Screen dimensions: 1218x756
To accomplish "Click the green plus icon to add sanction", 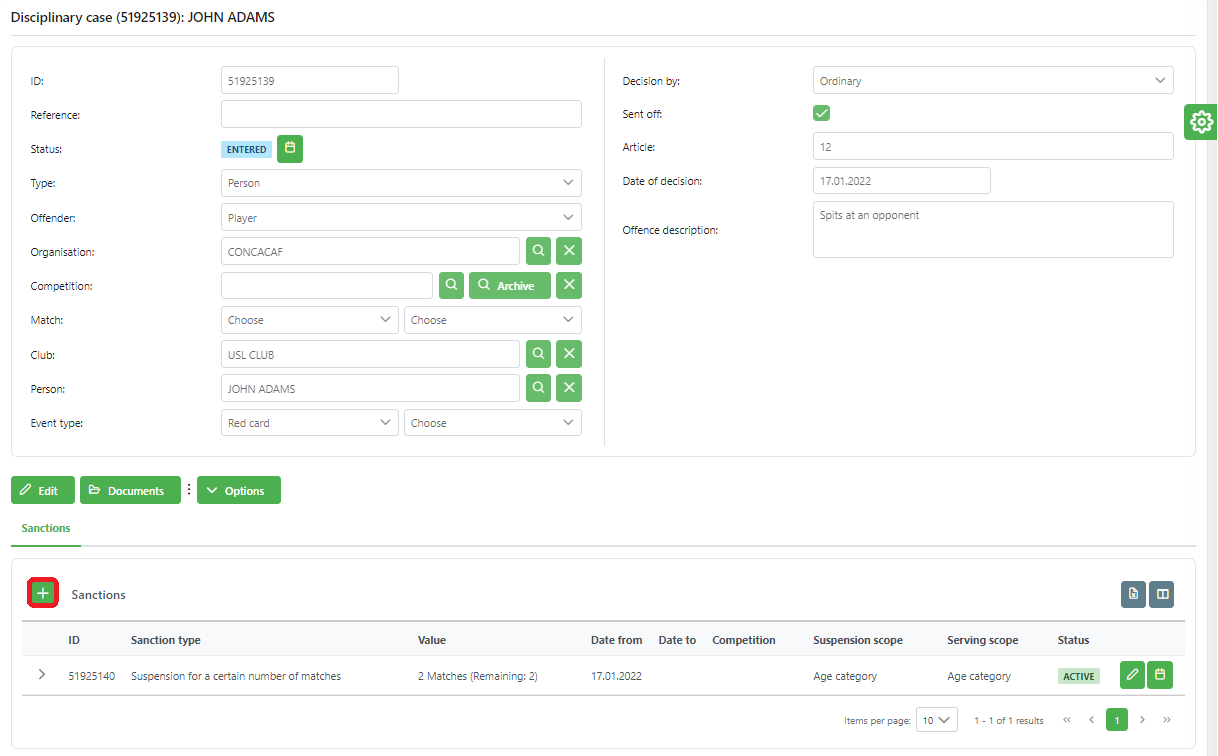I will [x=43, y=593].
